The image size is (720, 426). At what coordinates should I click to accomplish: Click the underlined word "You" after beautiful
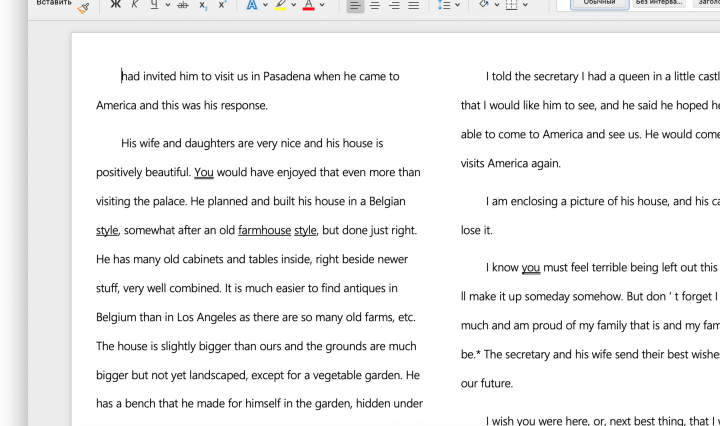click(x=204, y=173)
